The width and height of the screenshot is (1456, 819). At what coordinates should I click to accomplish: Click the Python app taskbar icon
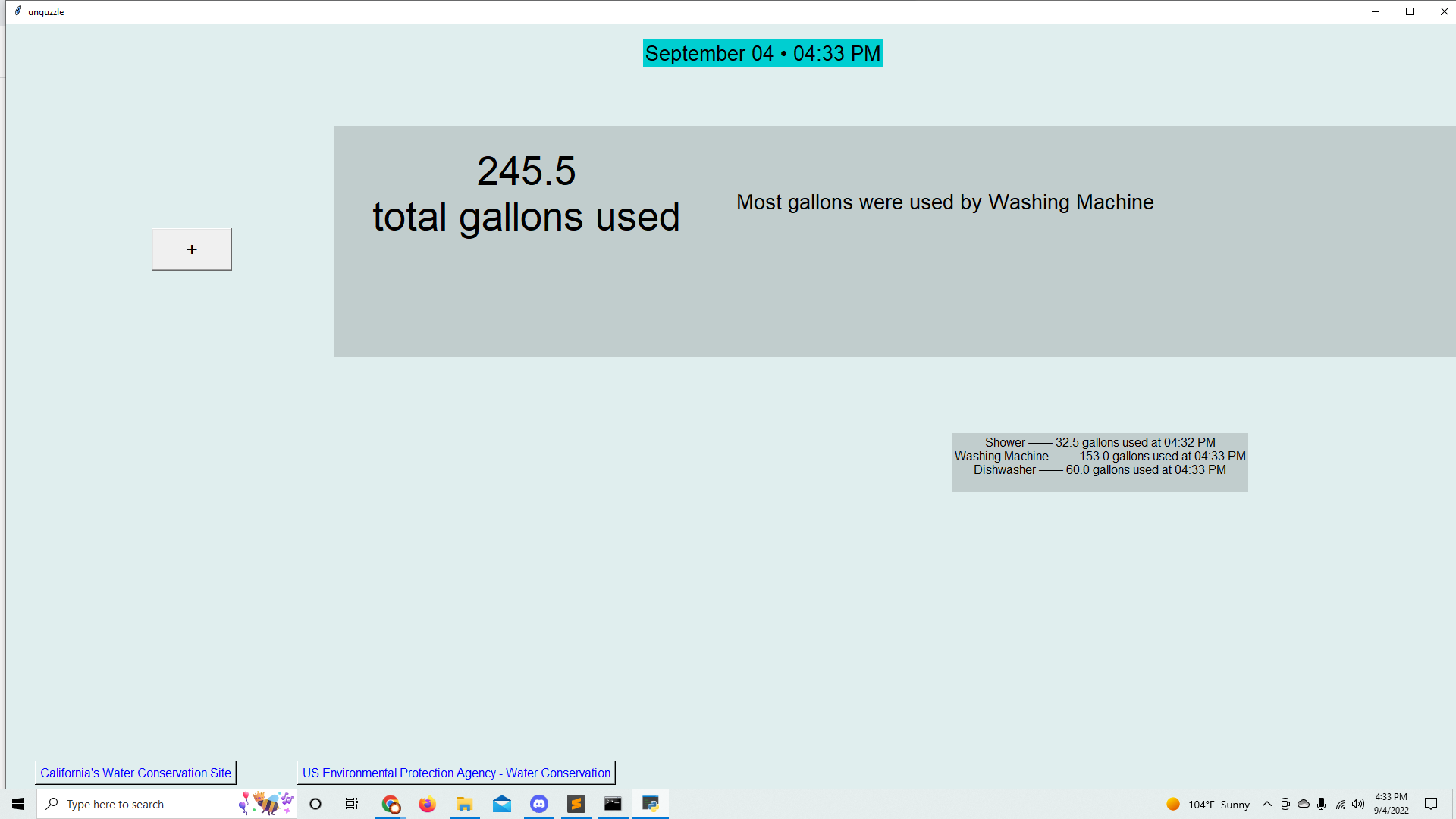tap(650, 804)
